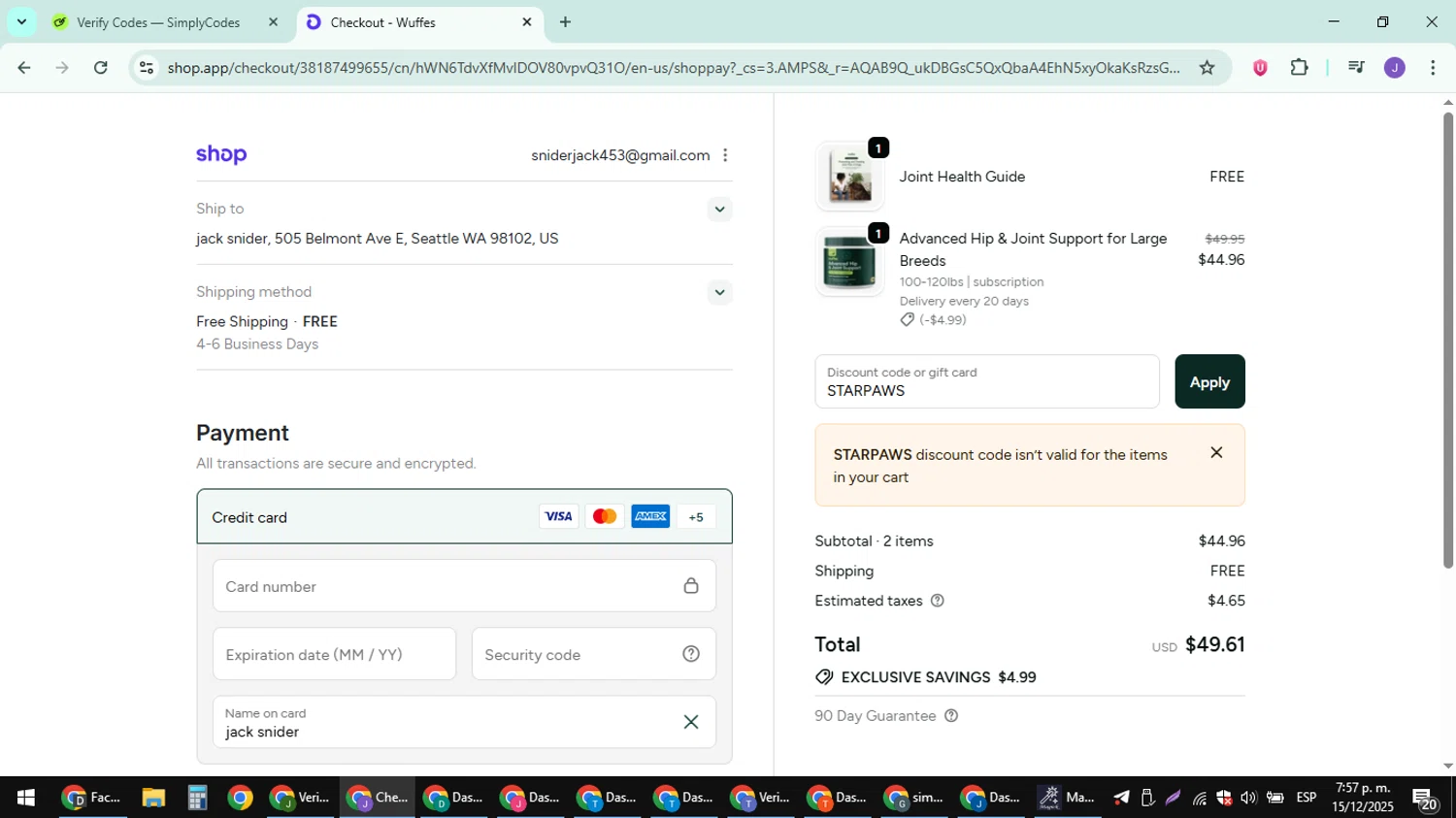Click the email sniderjack453@gmail.com

(620, 155)
